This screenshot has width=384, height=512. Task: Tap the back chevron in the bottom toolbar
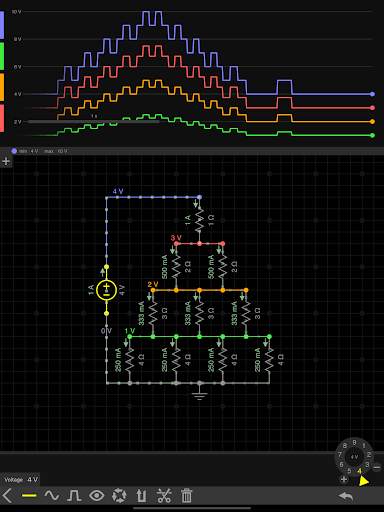tap(7, 496)
